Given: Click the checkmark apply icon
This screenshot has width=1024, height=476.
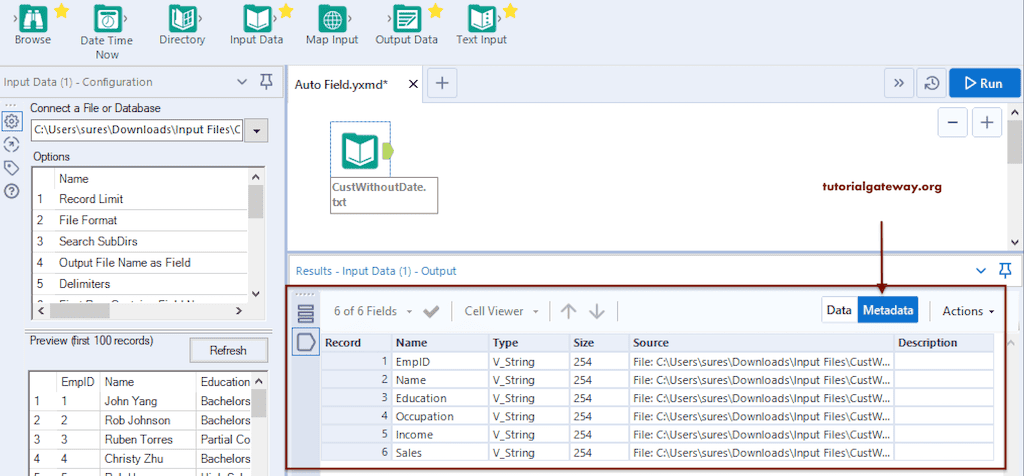Looking at the screenshot, I should point(431,312).
